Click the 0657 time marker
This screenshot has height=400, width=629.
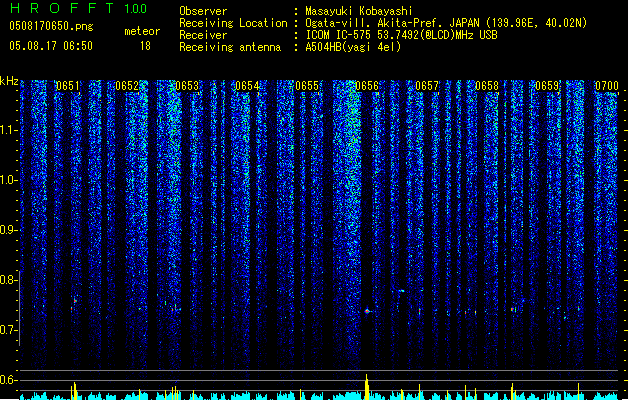[427, 86]
